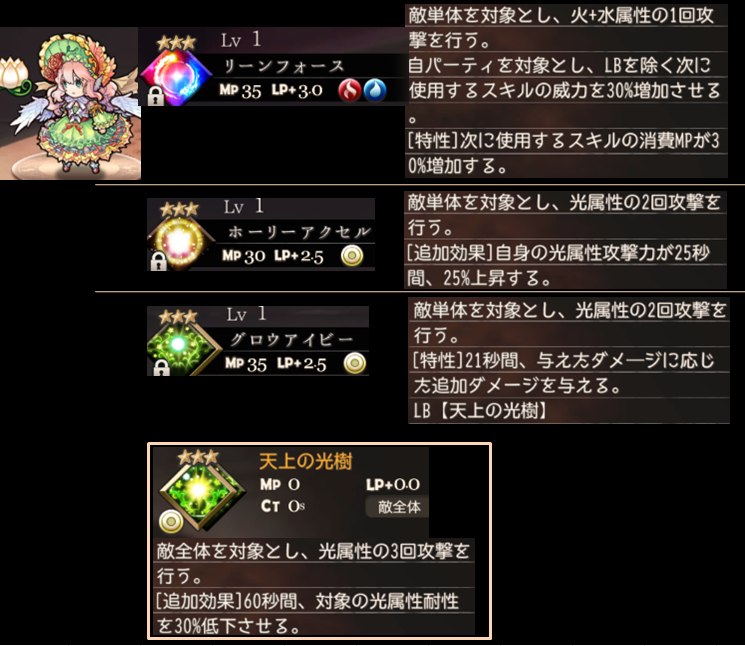
Task: Click the 天上の光樹 title text
Action: 306,461
